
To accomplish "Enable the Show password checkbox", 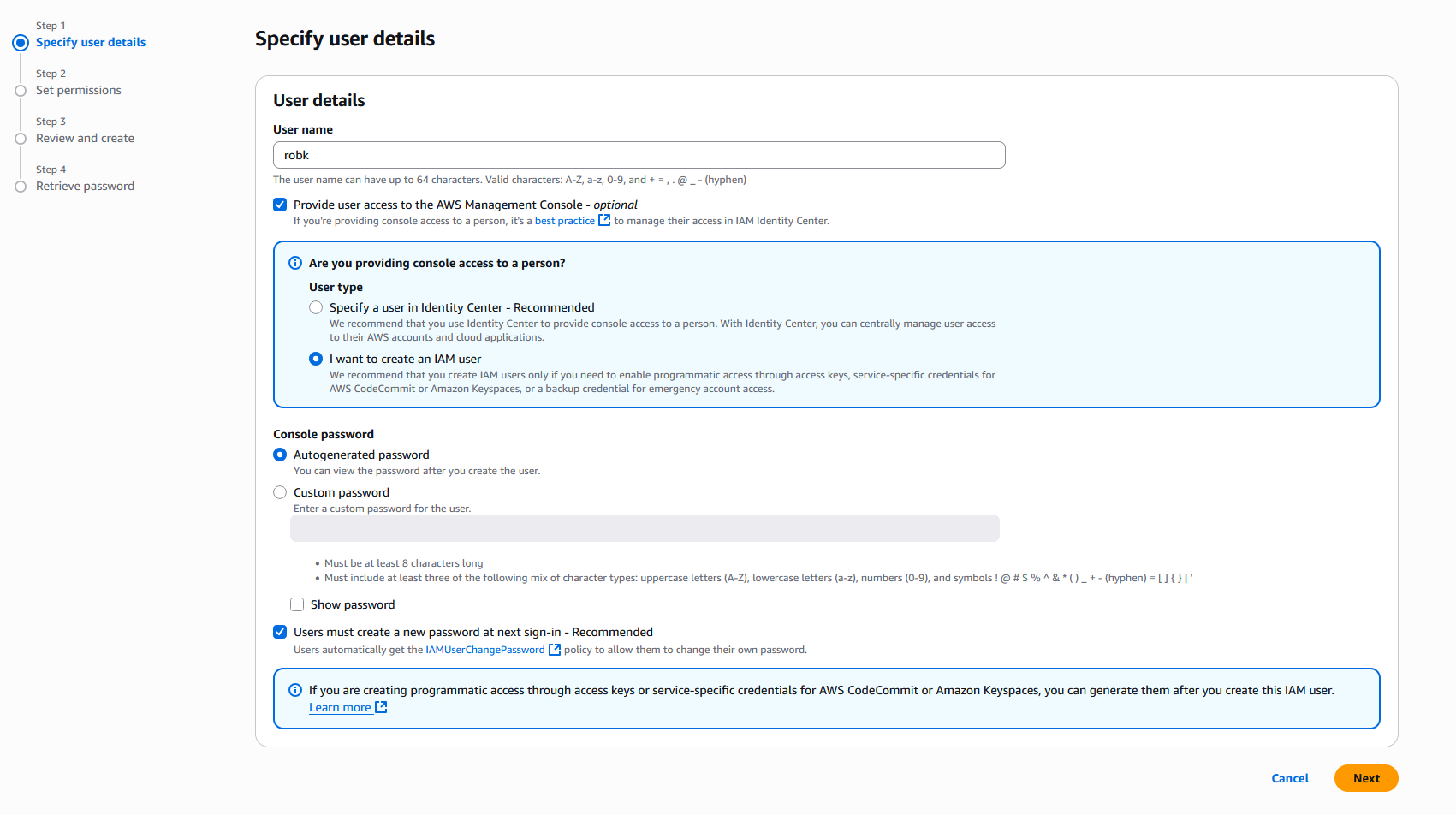I will [x=297, y=604].
